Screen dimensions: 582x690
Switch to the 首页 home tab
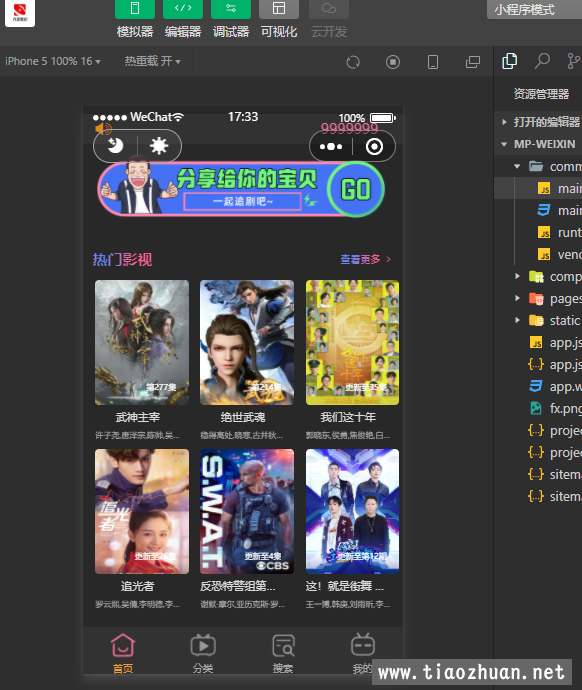point(123,653)
